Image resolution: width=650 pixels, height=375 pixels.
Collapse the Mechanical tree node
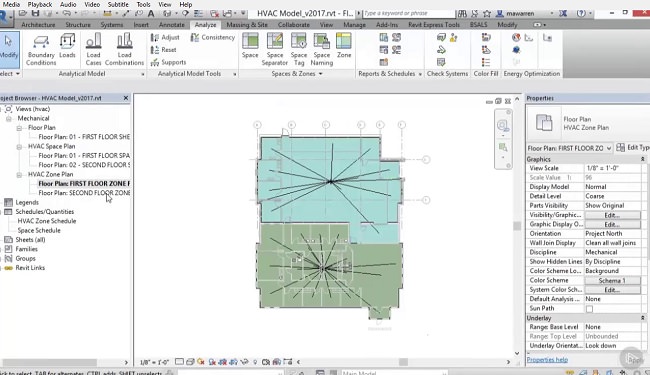pyautogui.click(x=9, y=119)
